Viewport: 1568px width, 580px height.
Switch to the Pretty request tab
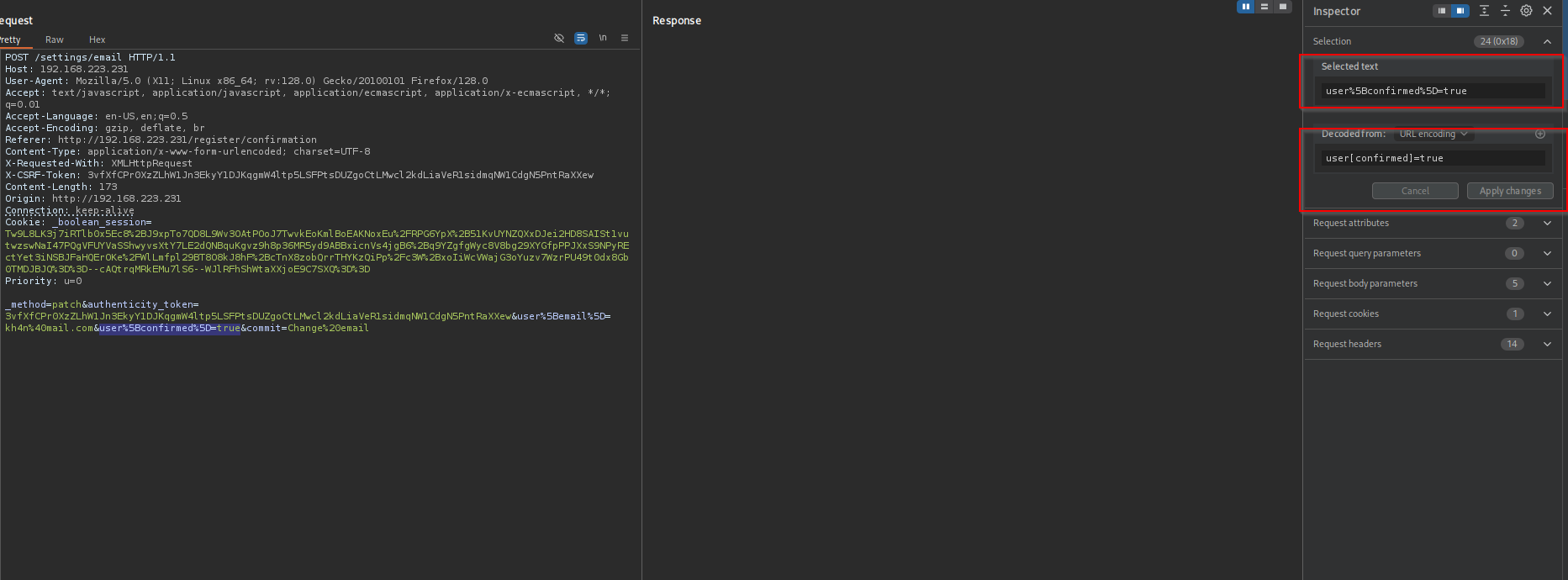pyautogui.click(x=10, y=40)
